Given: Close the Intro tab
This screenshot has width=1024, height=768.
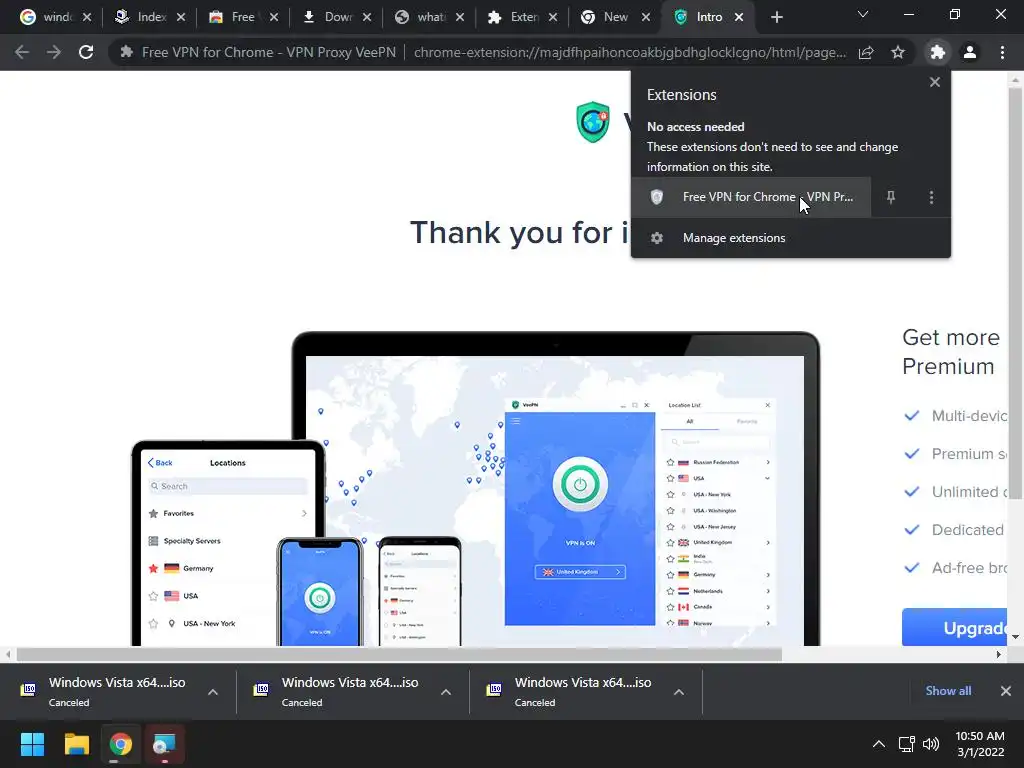Looking at the screenshot, I should click(x=739, y=18).
